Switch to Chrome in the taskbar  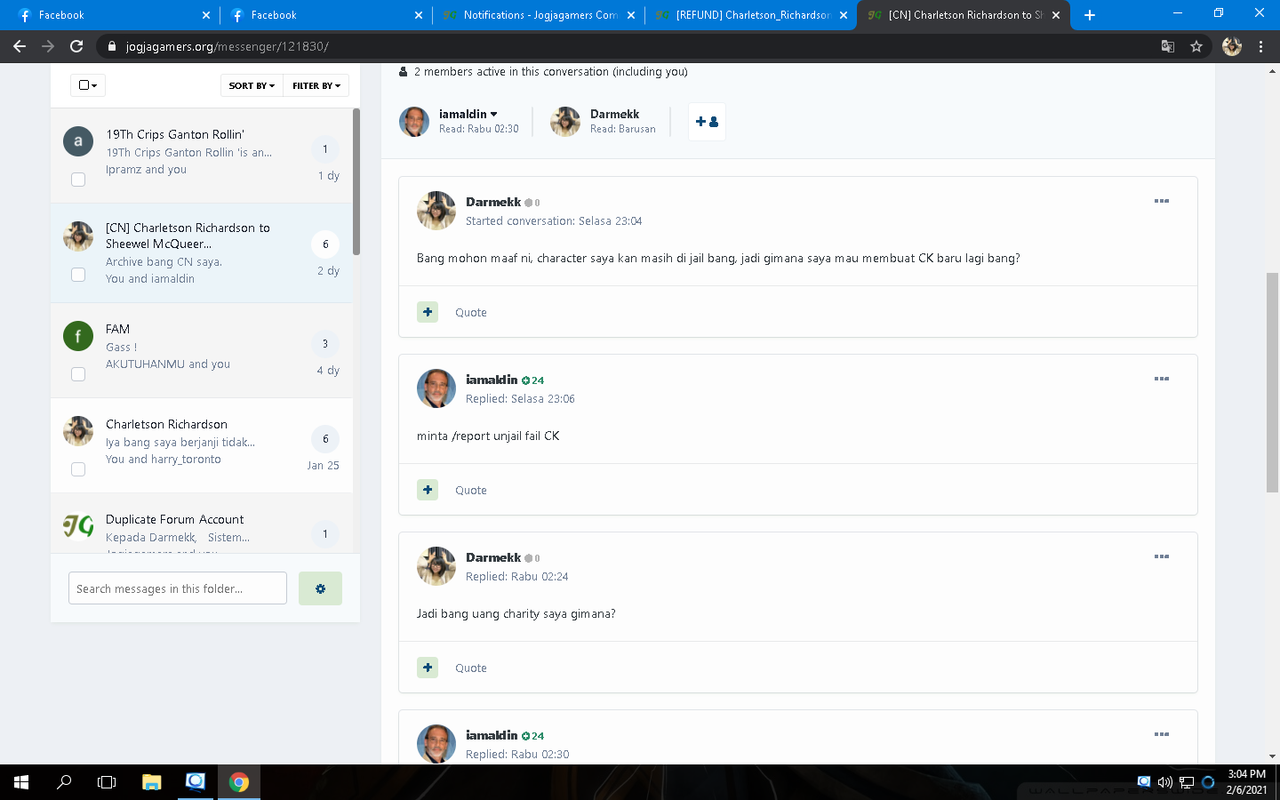(238, 782)
